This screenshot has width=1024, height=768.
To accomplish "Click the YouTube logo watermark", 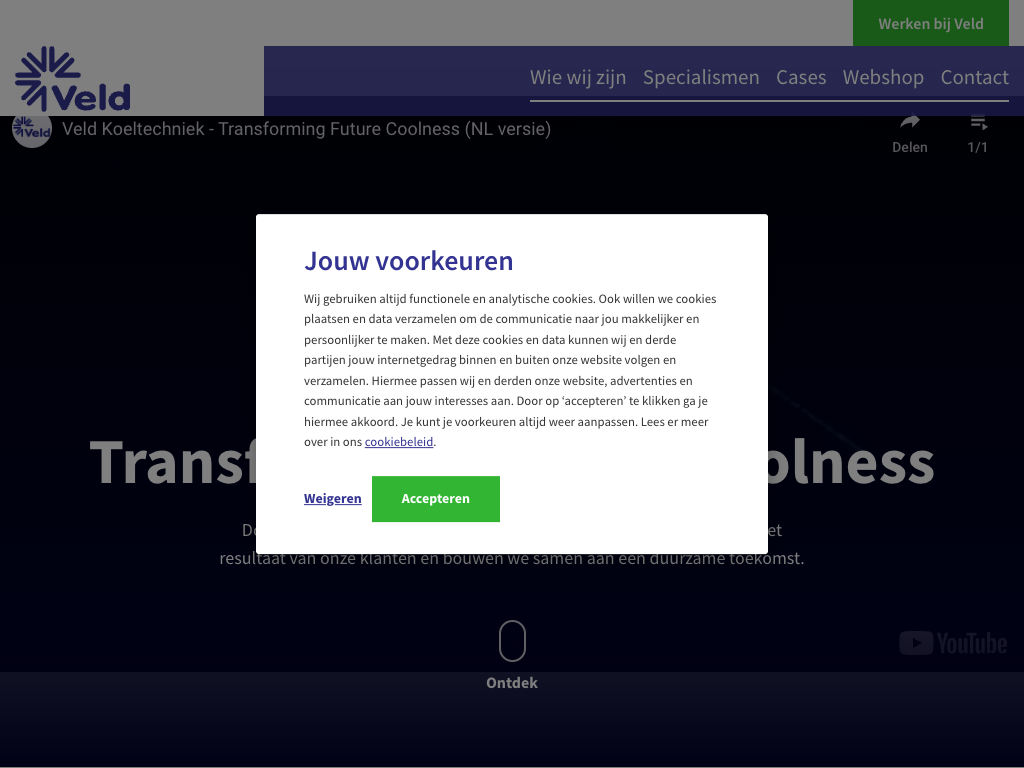I will tap(952, 643).
